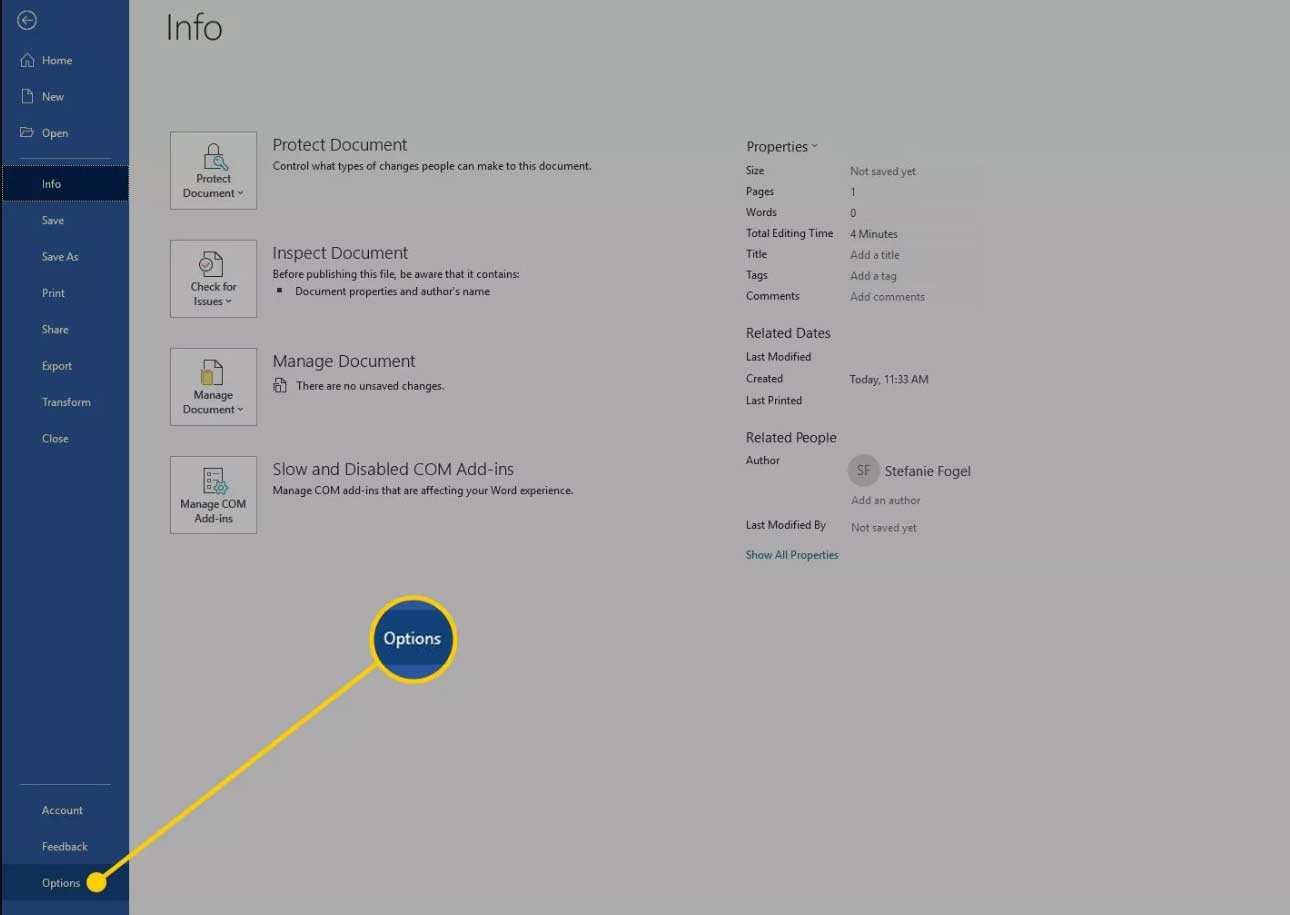Open Options at the sidebar bottom
Viewport: 1290px width, 915px height.
(x=61, y=883)
